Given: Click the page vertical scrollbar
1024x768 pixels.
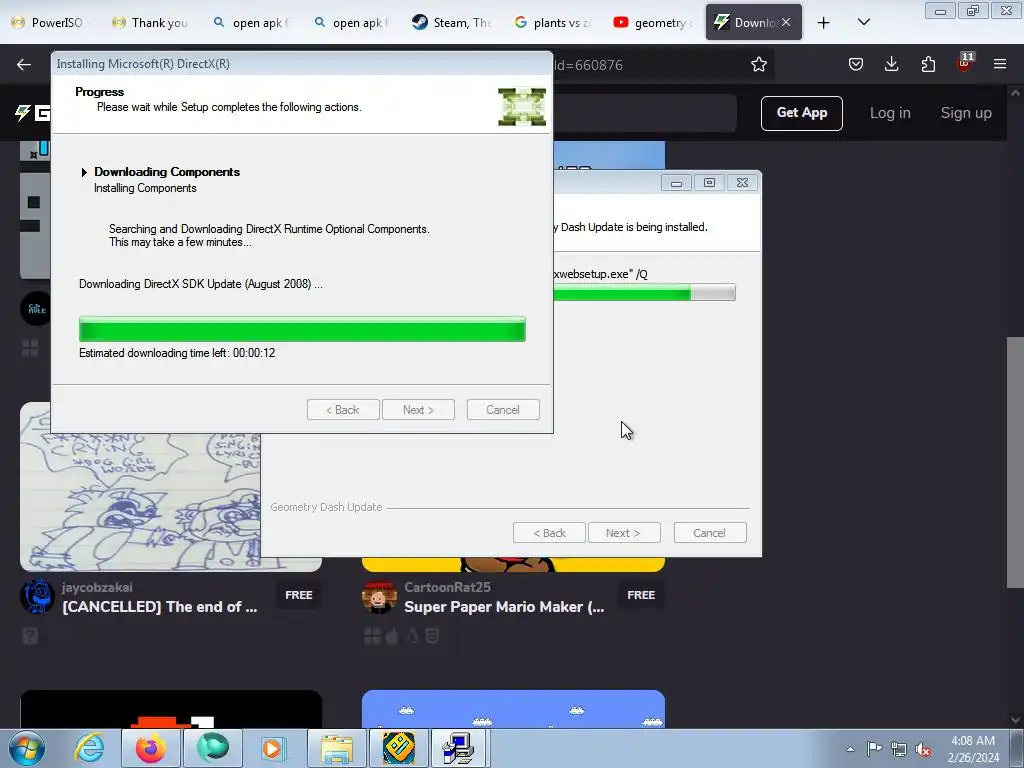Looking at the screenshot, I should (1015, 462).
